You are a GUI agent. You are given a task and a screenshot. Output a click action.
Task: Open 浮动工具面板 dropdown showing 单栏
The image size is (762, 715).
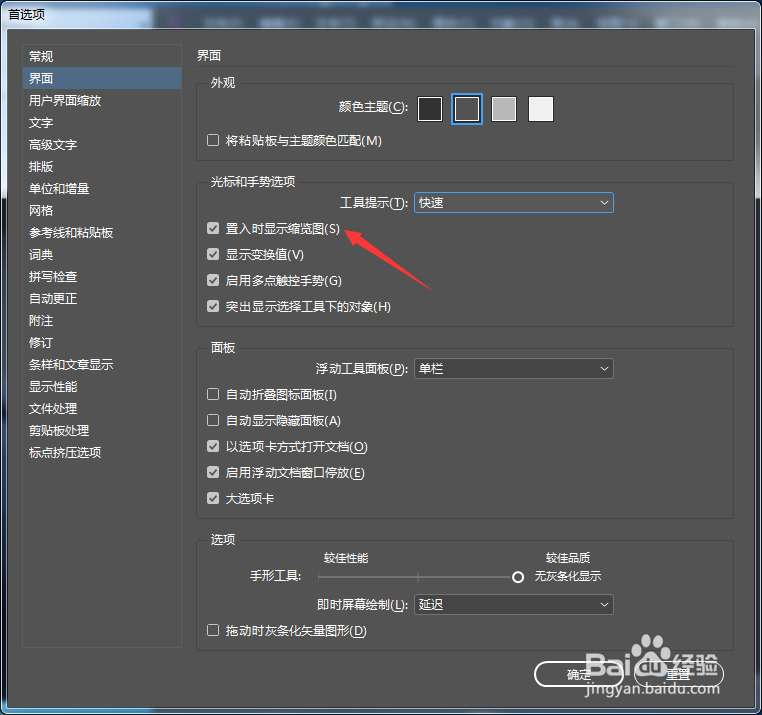point(514,368)
